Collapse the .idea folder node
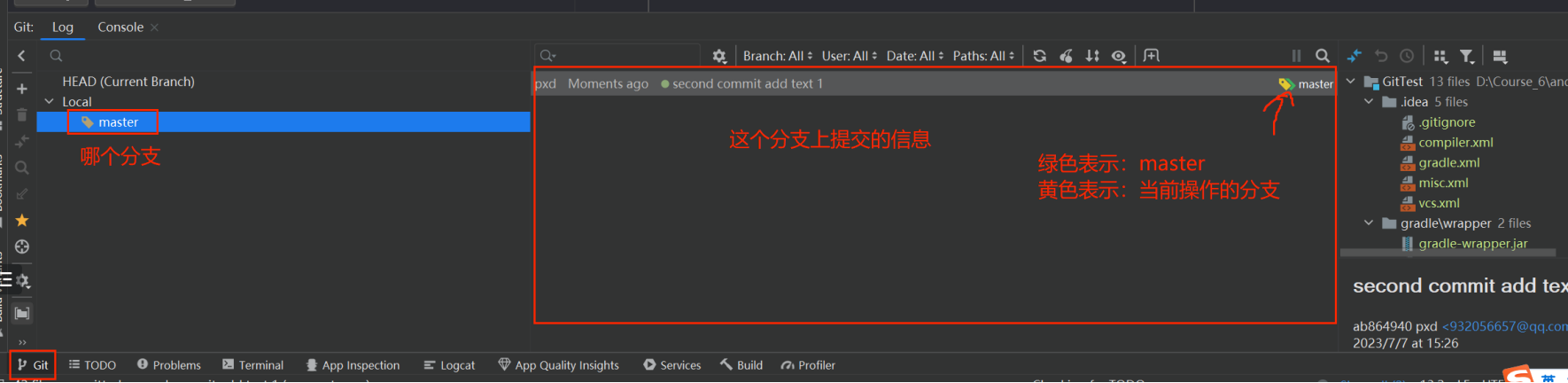 point(1369,102)
